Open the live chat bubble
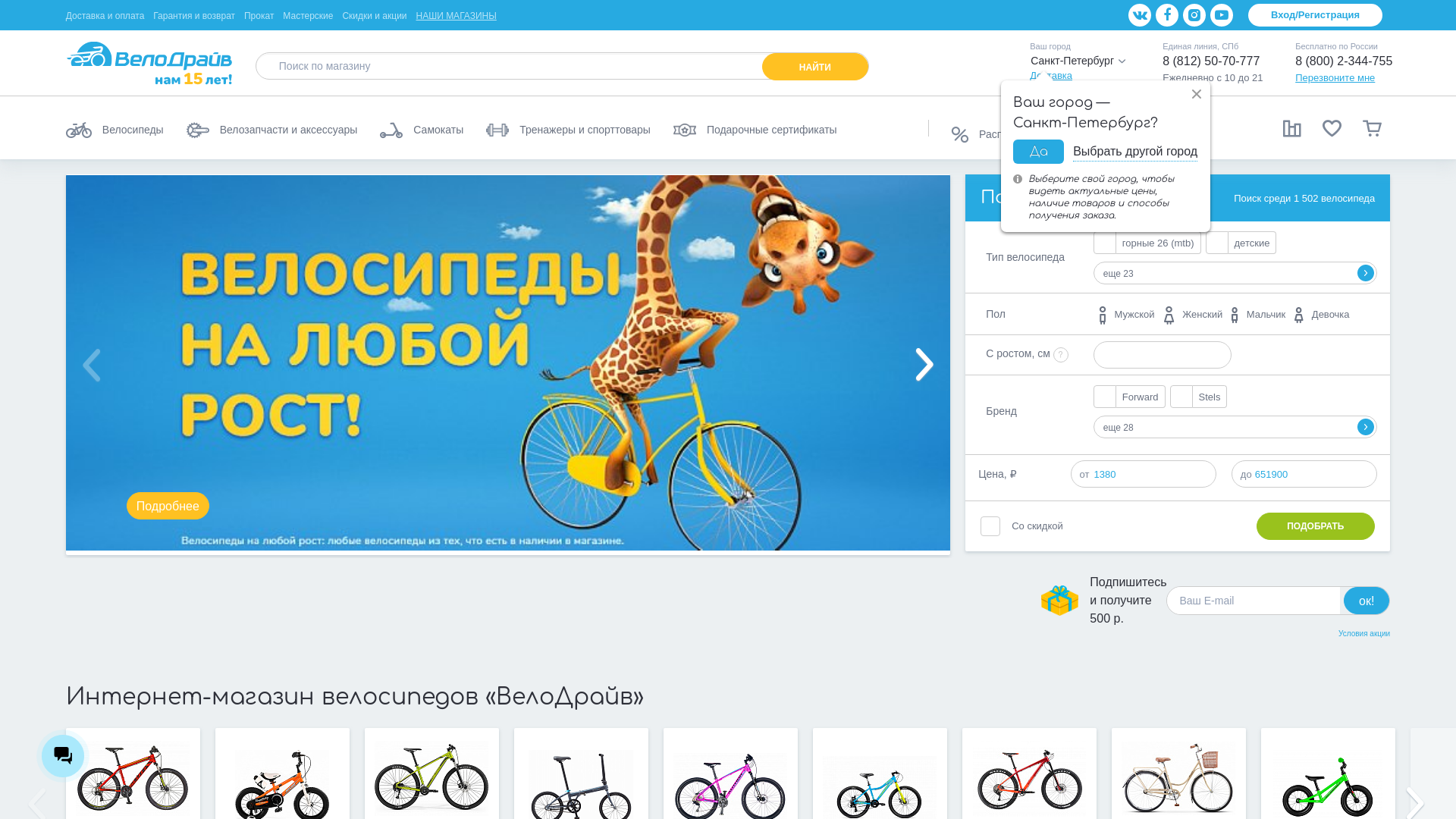The image size is (1456, 819). tap(63, 755)
